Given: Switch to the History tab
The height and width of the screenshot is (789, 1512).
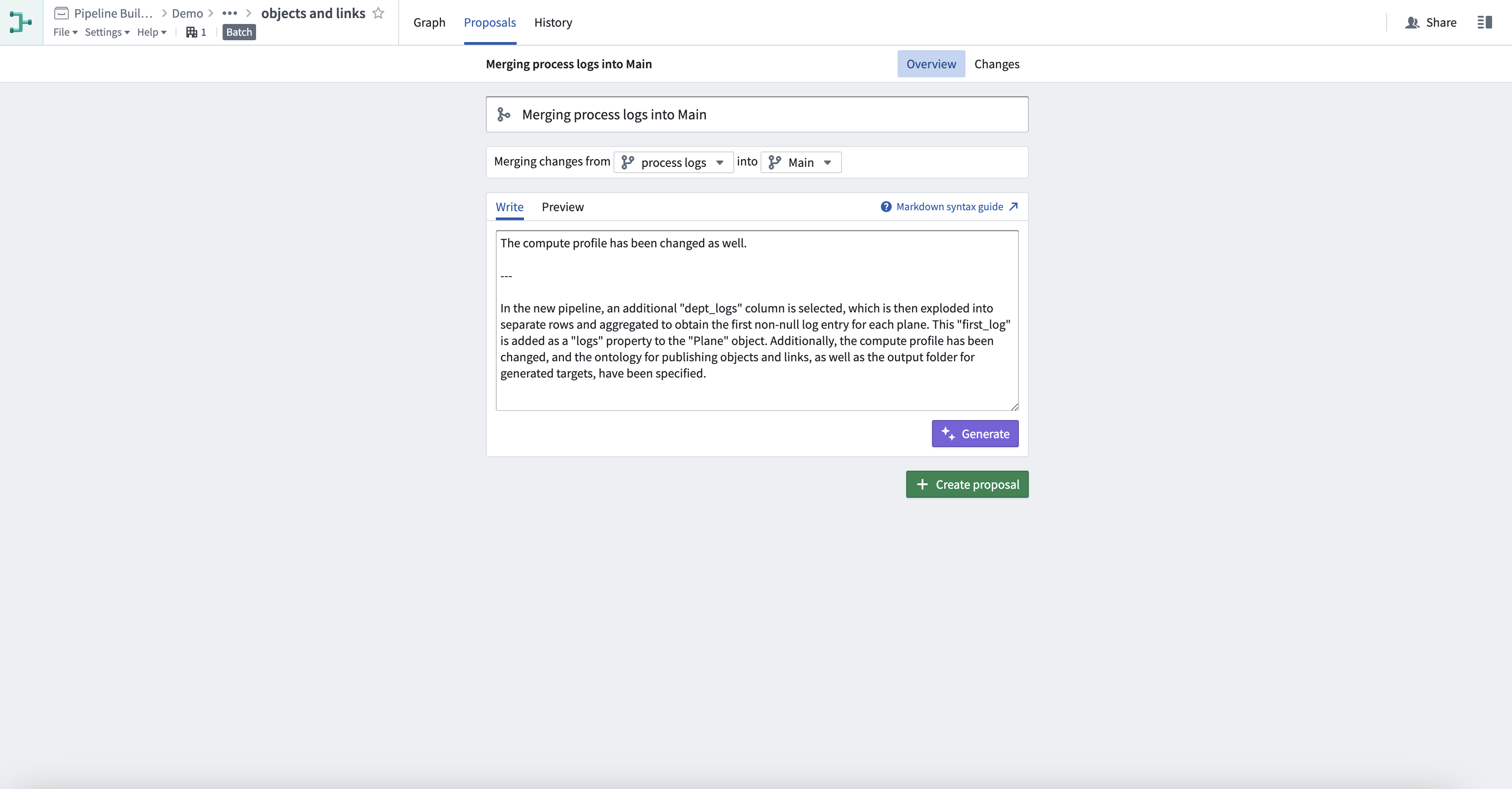Looking at the screenshot, I should click(553, 22).
